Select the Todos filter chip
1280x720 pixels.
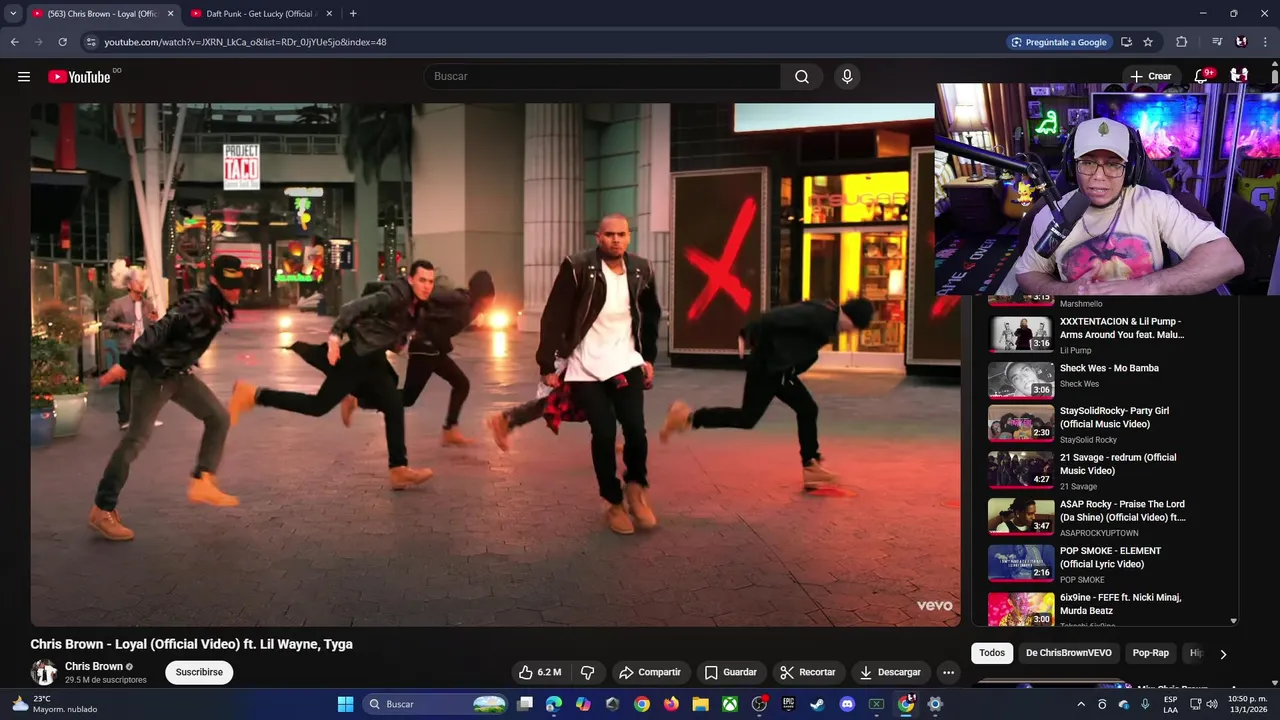click(992, 653)
